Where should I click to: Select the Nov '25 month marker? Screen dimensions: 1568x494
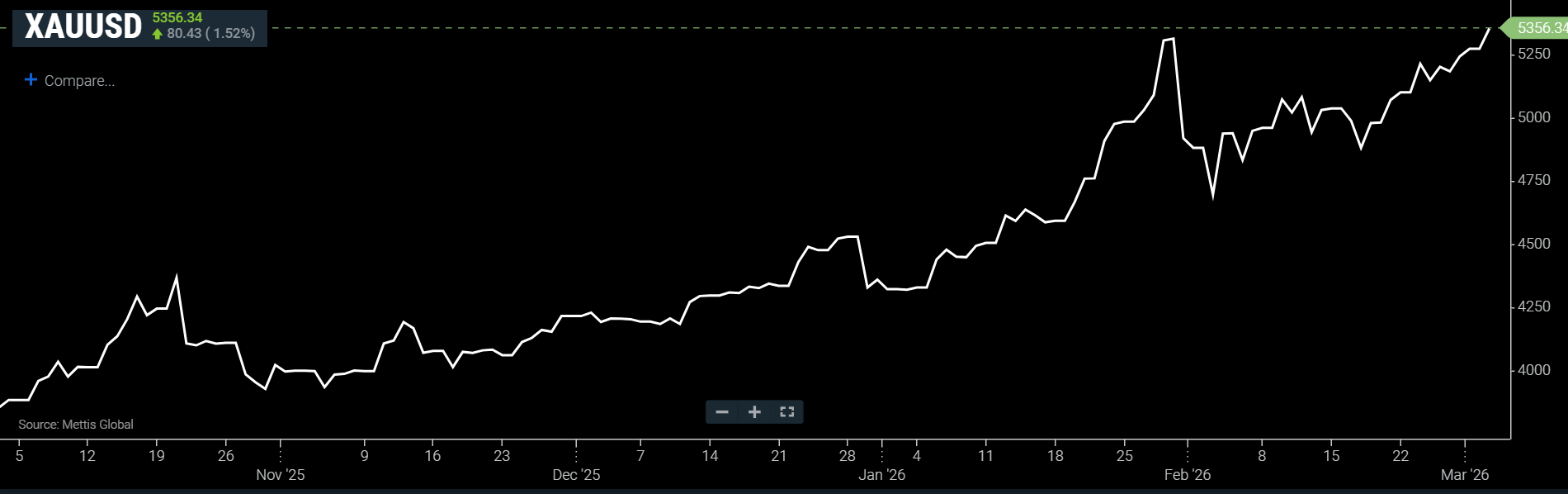281,475
